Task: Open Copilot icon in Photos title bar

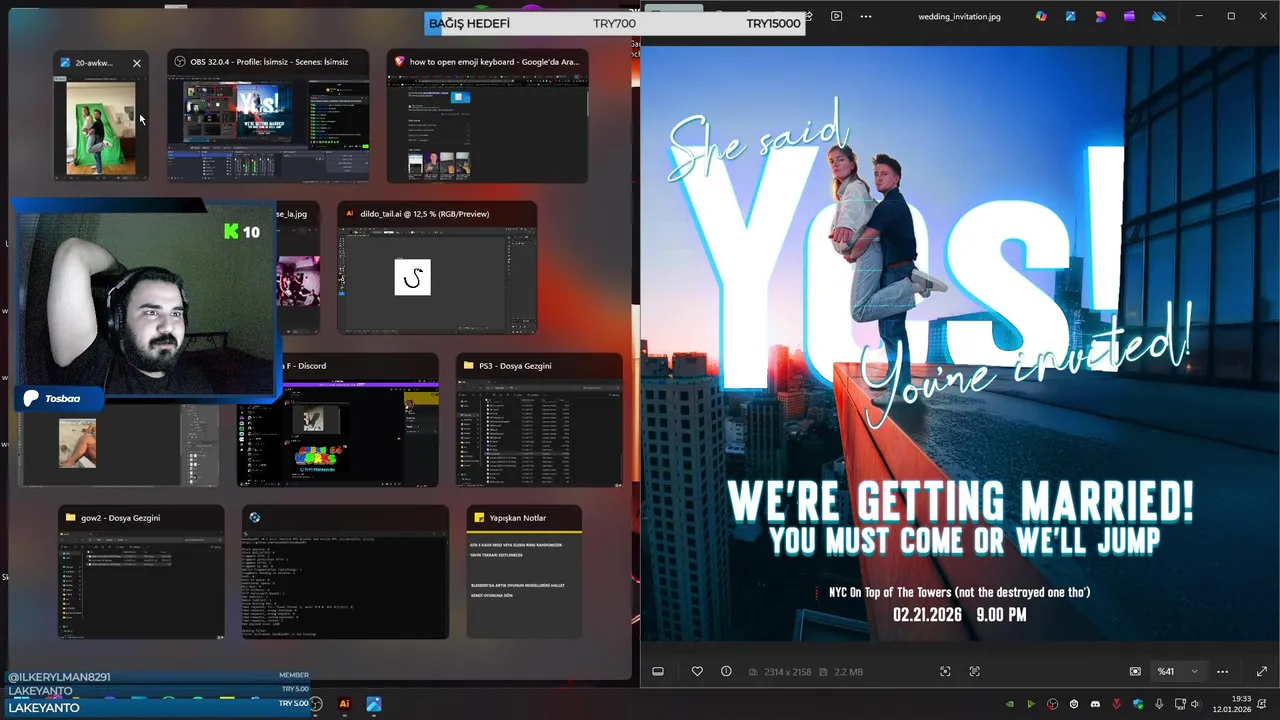Action: (1041, 16)
